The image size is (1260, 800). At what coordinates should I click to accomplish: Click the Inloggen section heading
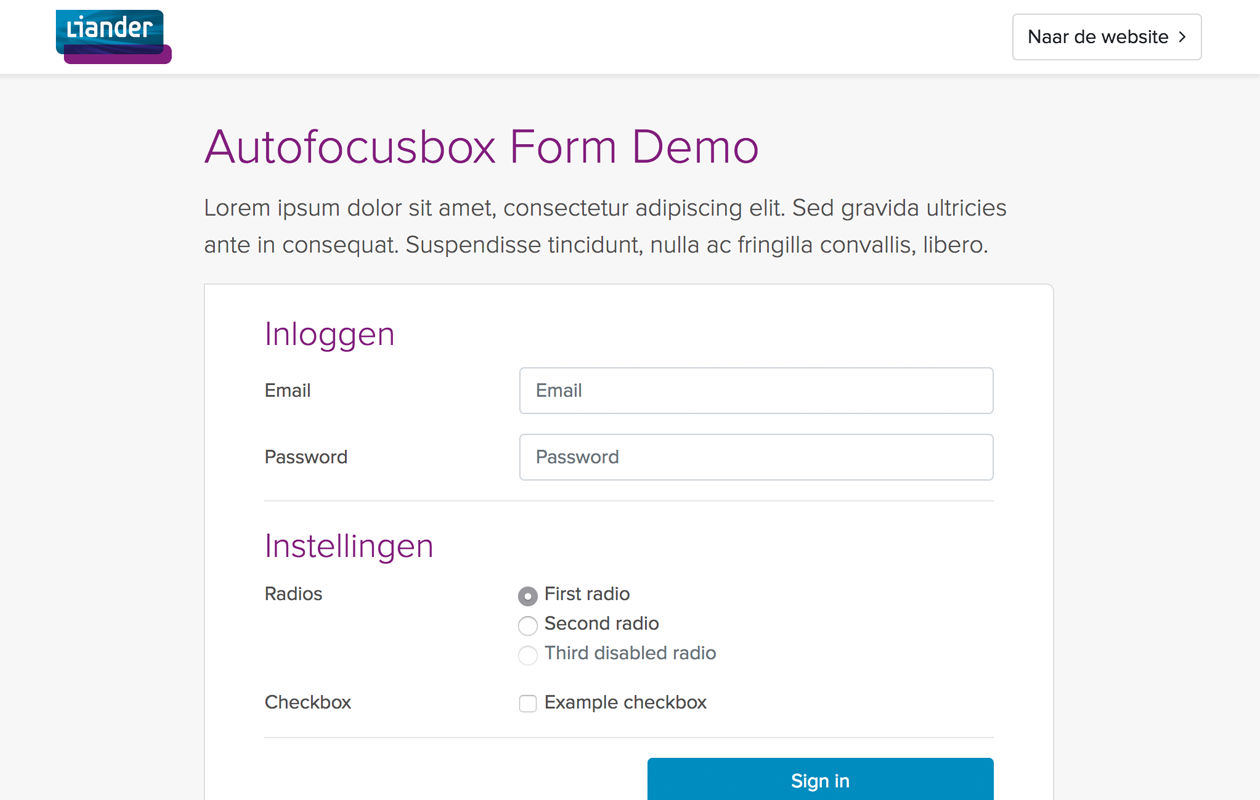(329, 334)
